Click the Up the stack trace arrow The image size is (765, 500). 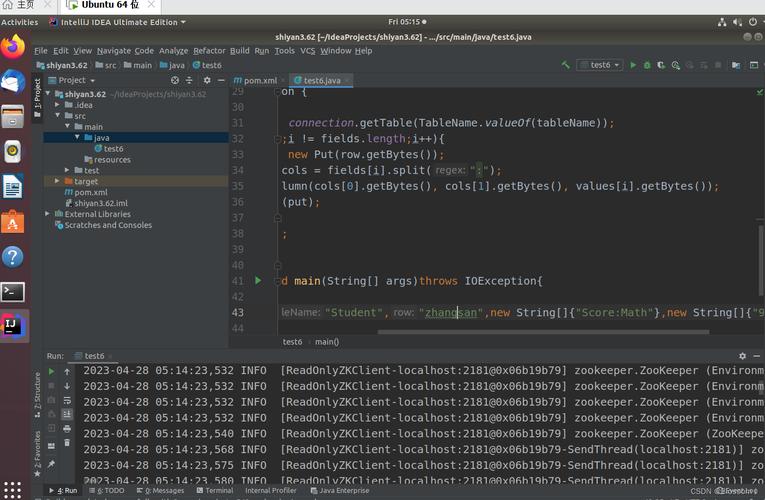67,371
